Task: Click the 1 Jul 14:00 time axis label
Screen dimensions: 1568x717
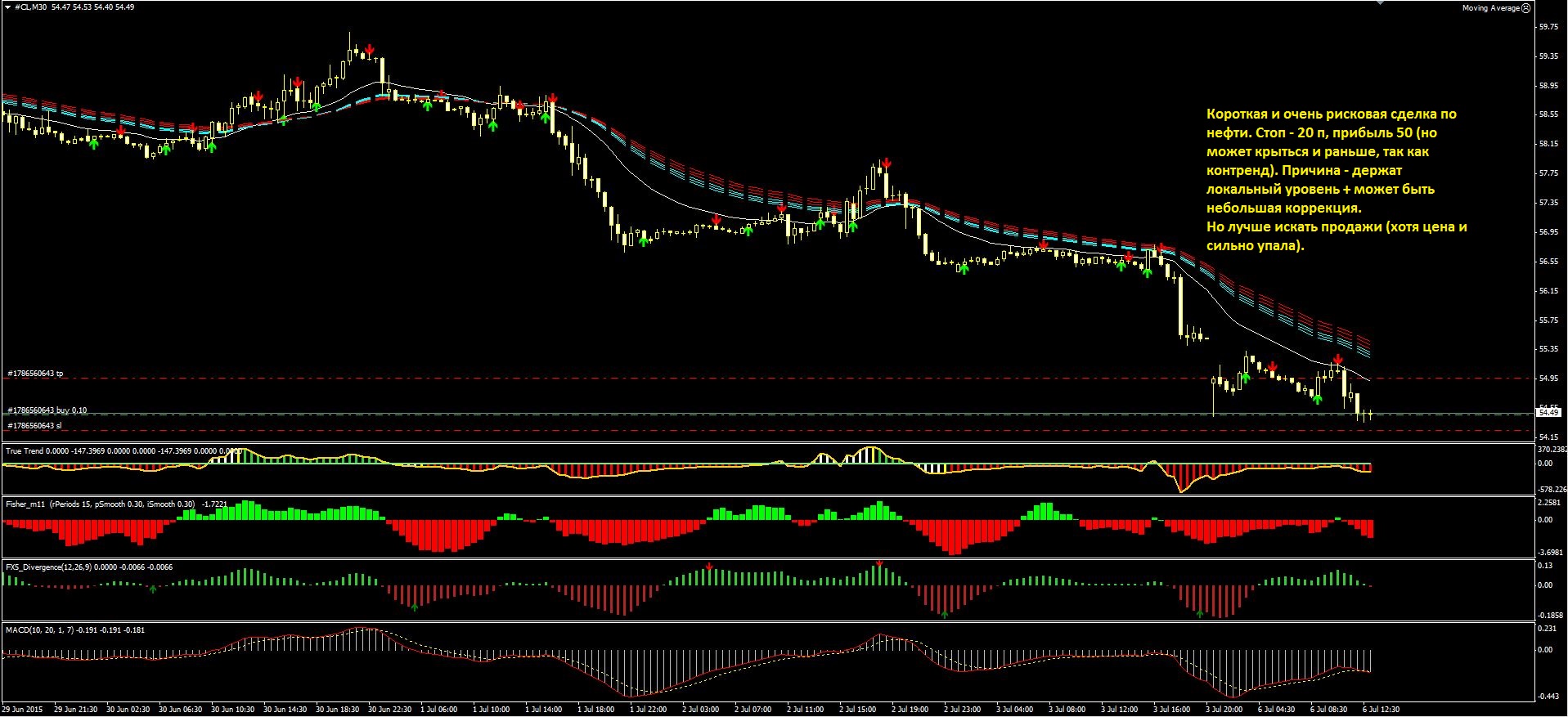Action: click(x=543, y=710)
